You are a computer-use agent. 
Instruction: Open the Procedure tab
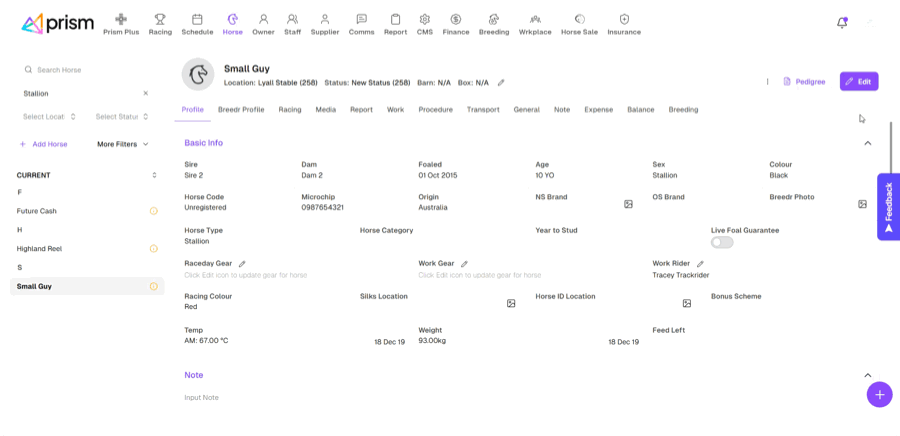click(x=435, y=109)
